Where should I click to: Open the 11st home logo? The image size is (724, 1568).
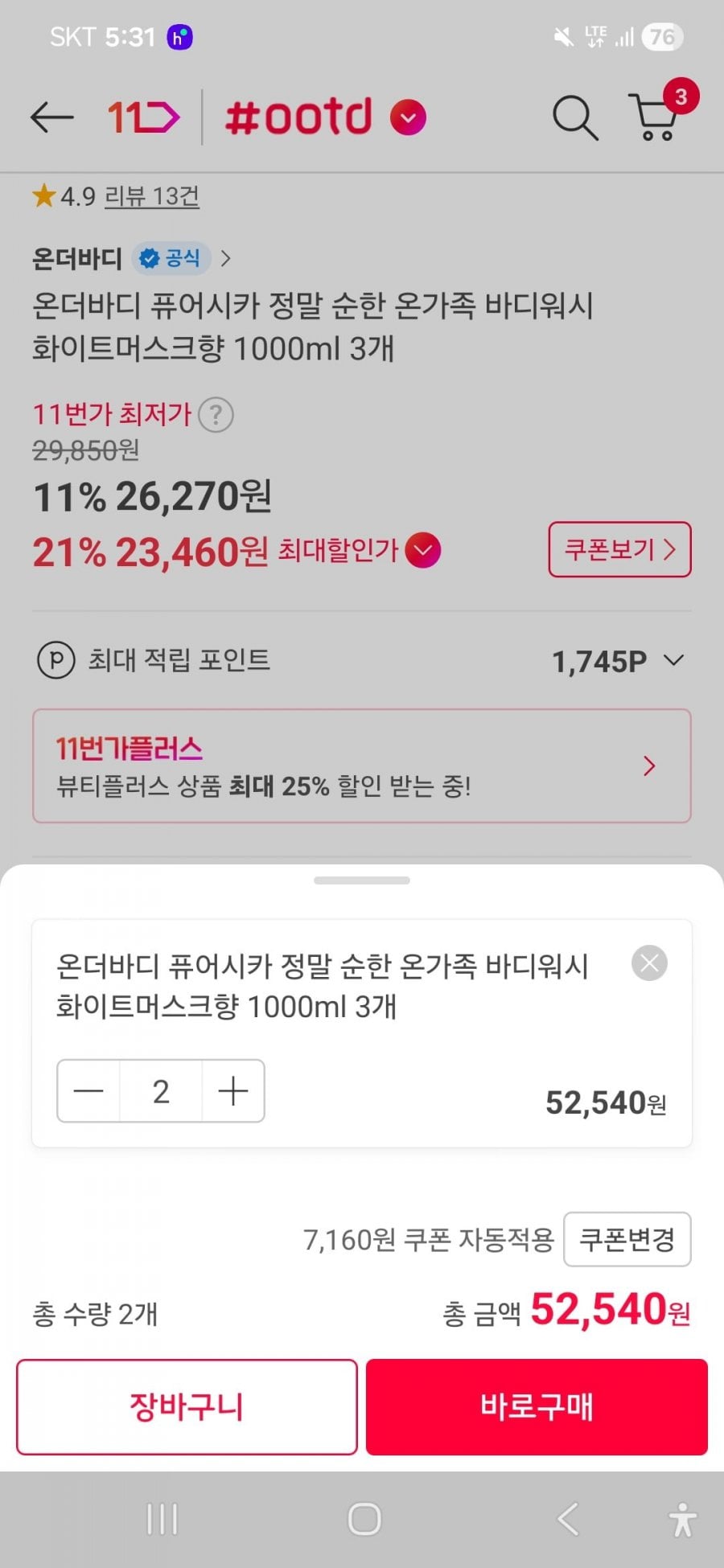click(x=143, y=117)
